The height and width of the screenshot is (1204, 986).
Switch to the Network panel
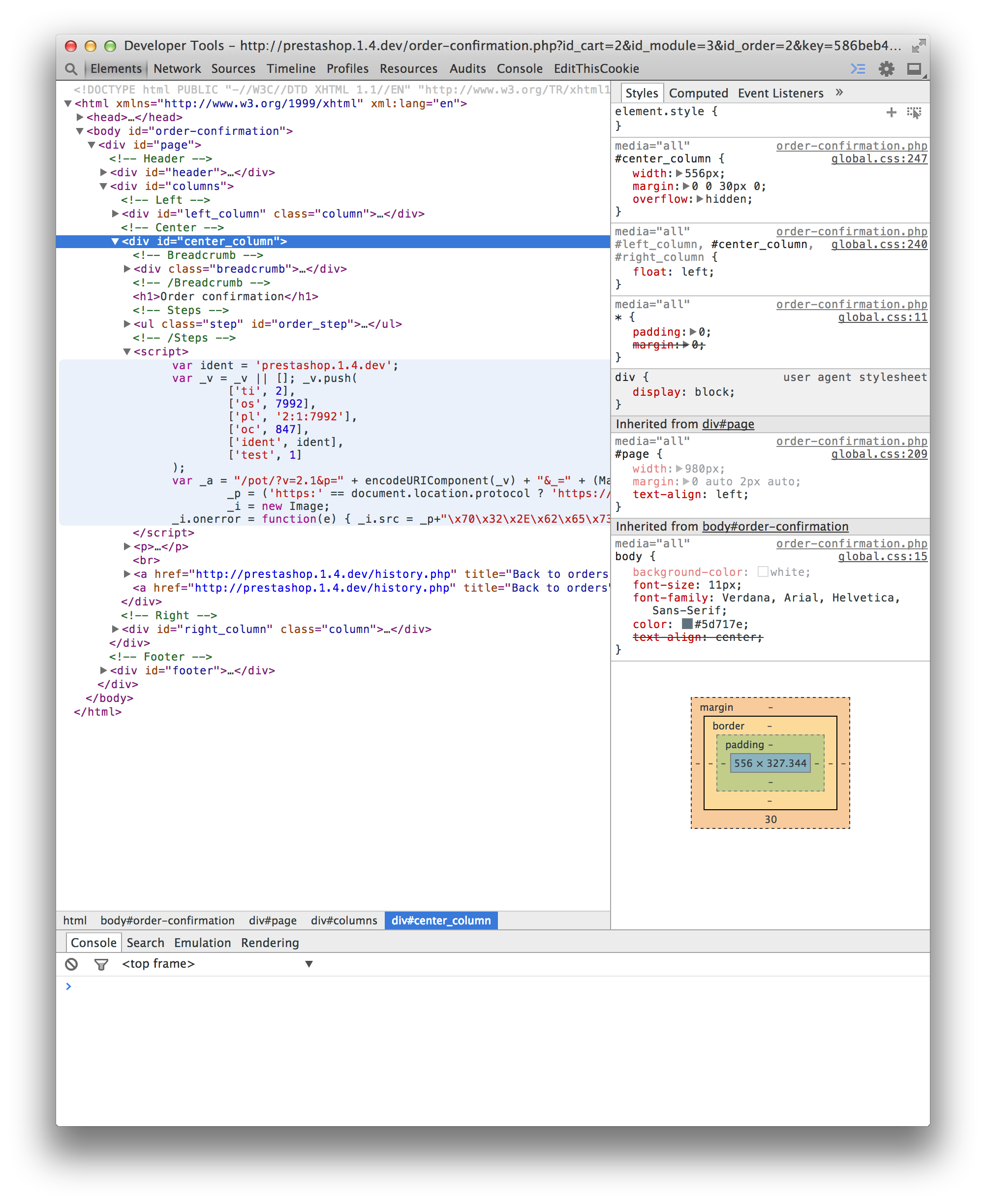(x=177, y=69)
